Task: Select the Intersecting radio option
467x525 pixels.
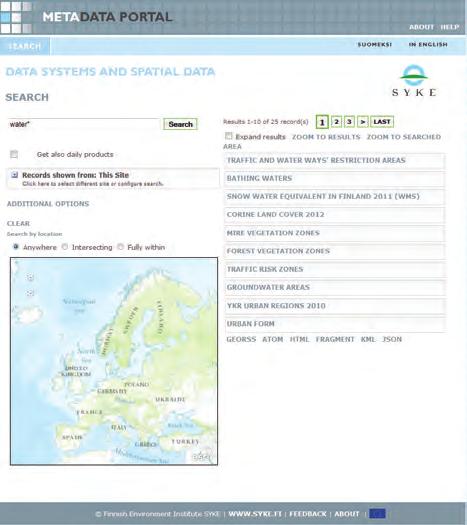Action: tap(65, 247)
